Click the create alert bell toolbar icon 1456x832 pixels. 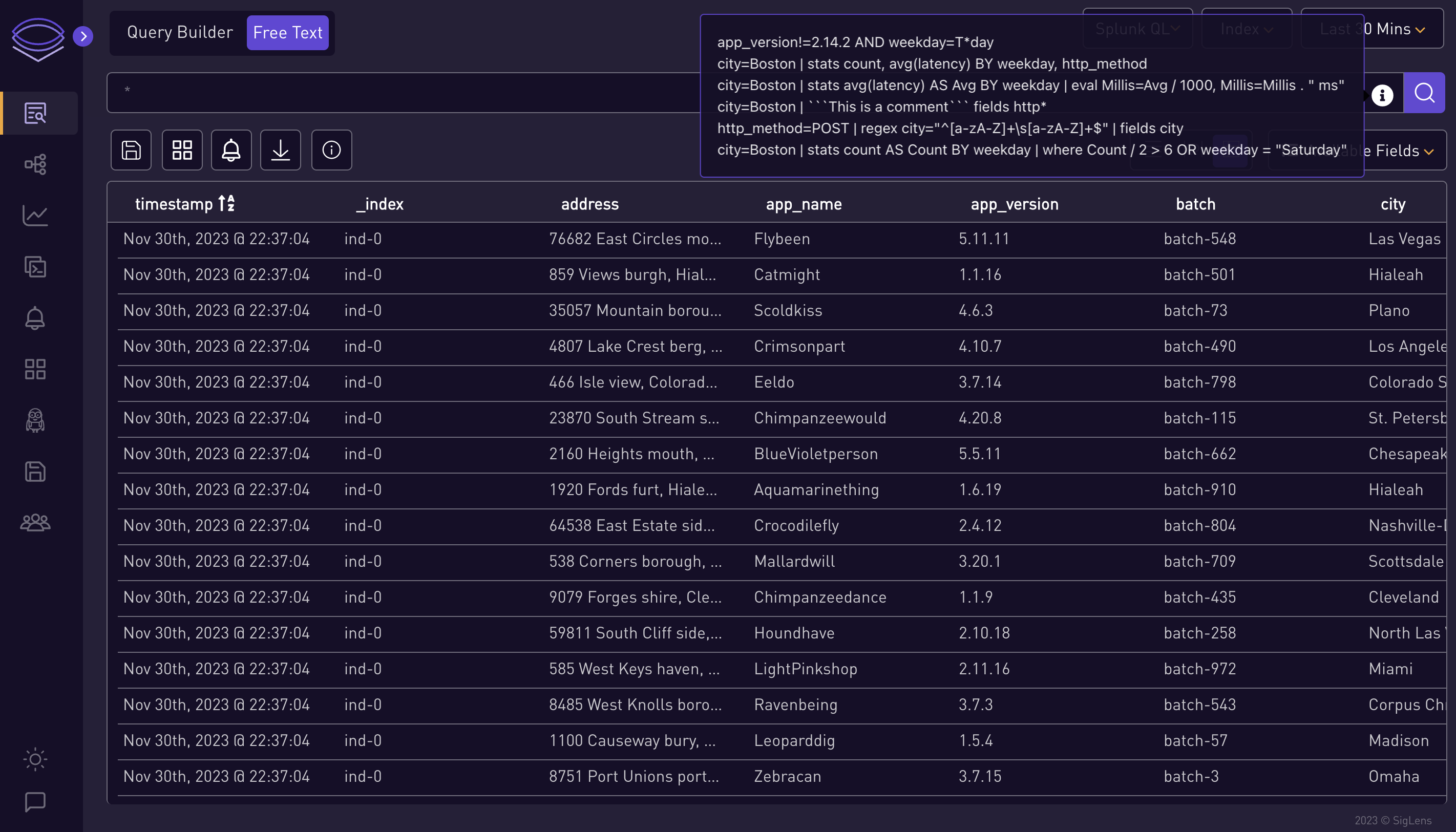tap(231, 151)
